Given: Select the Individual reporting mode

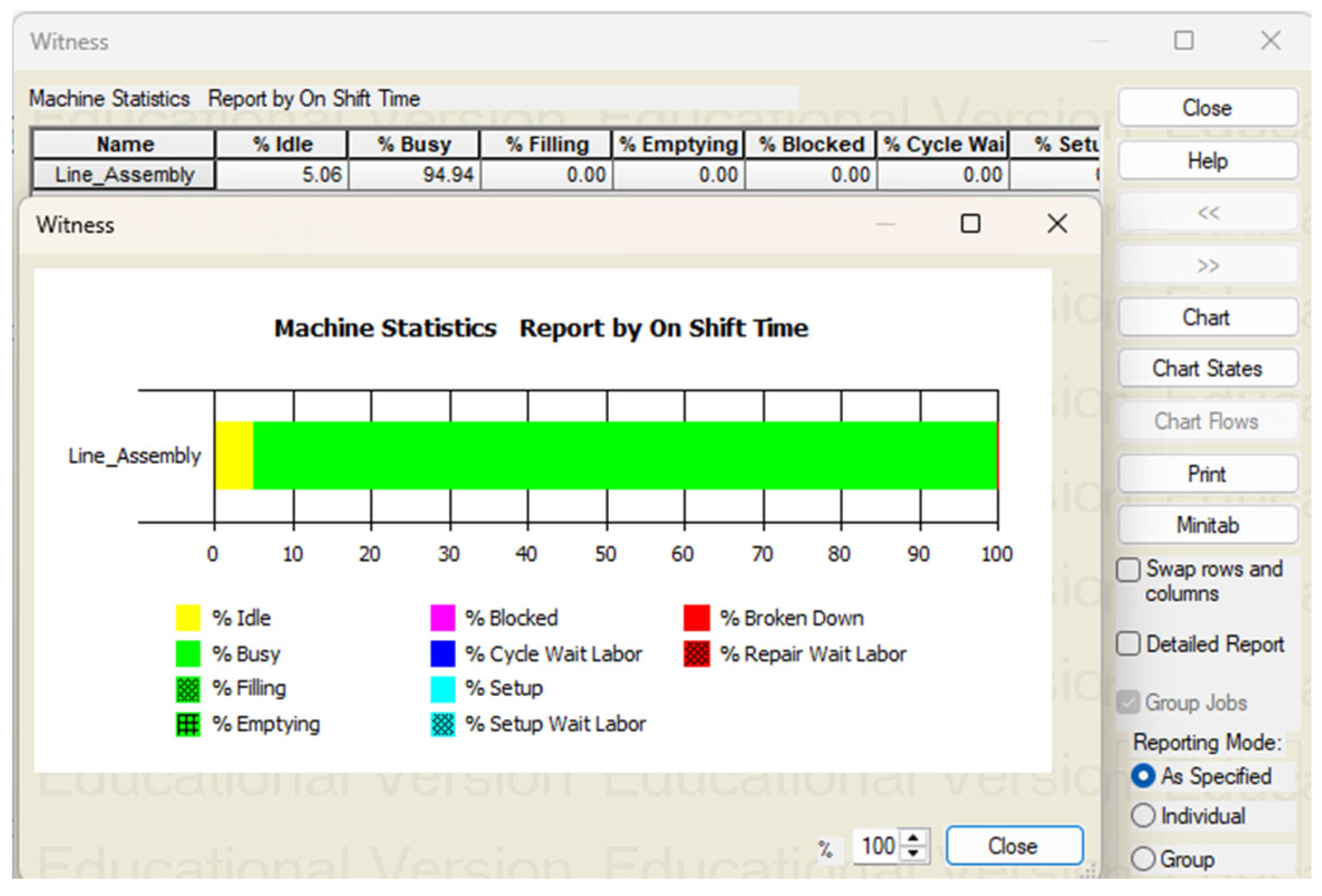Looking at the screenshot, I should [1142, 816].
